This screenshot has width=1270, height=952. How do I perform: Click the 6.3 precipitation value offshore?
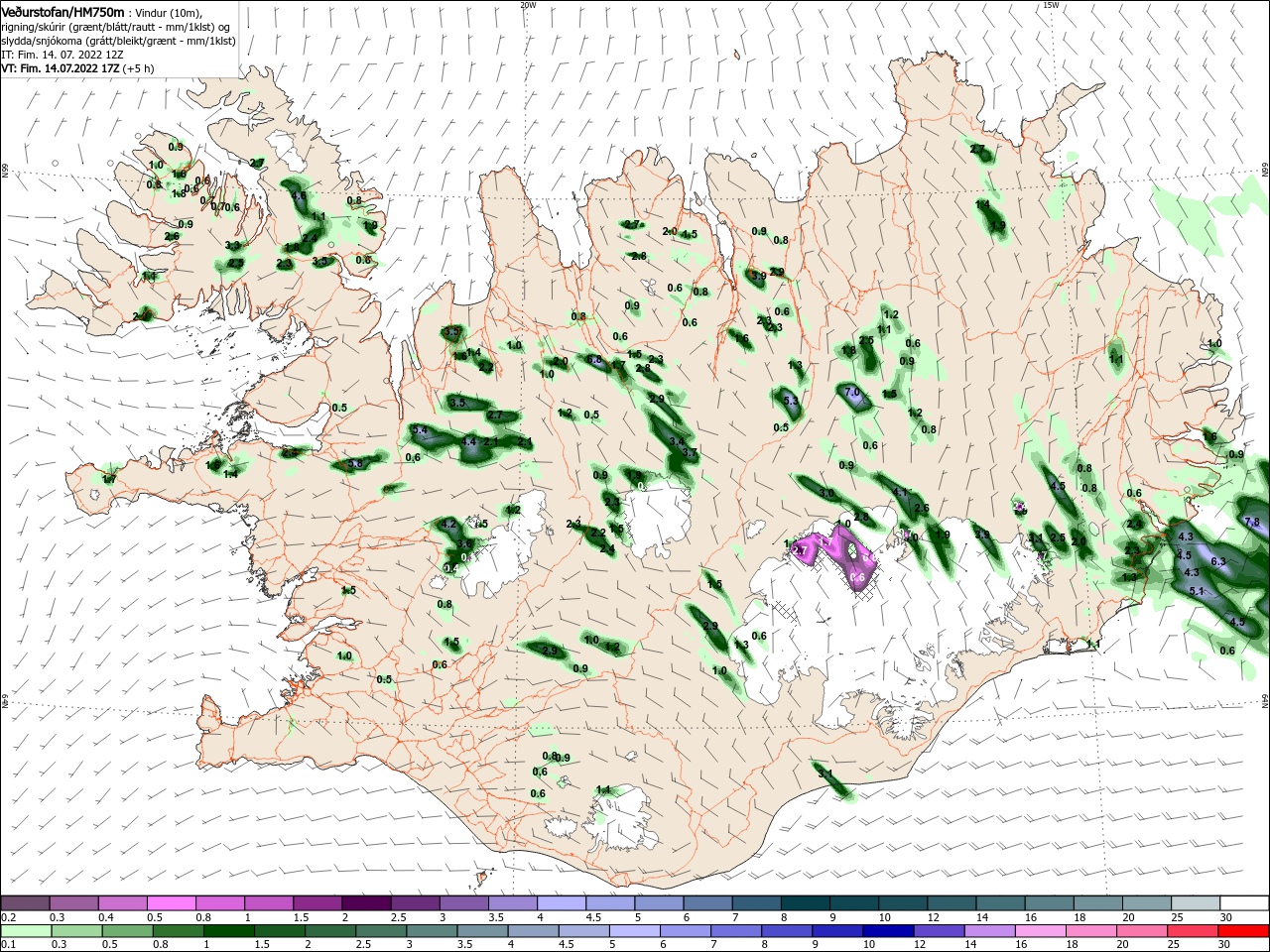(x=1218, y=561)
